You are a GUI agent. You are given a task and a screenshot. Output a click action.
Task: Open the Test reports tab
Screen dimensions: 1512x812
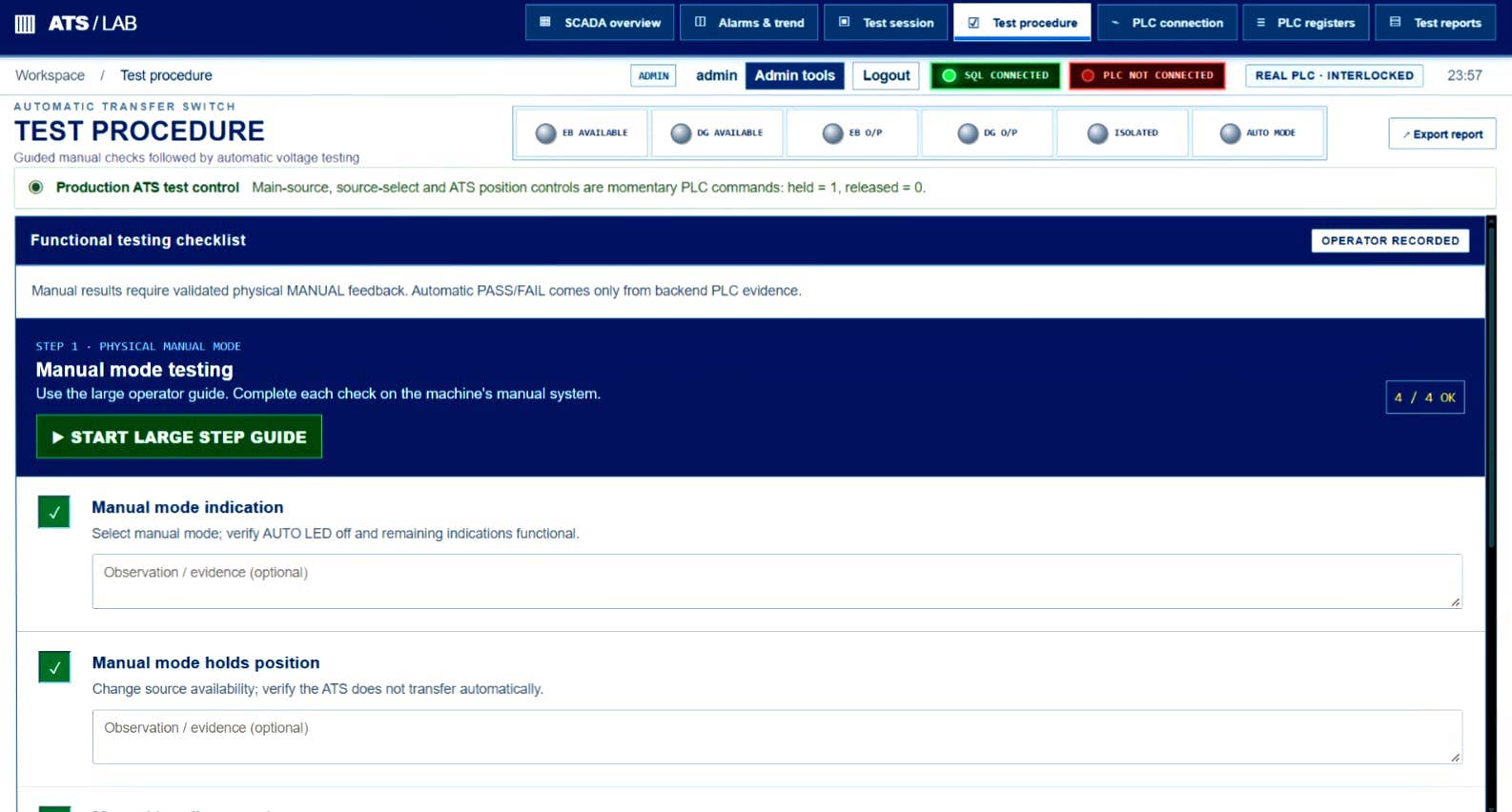1436,23
